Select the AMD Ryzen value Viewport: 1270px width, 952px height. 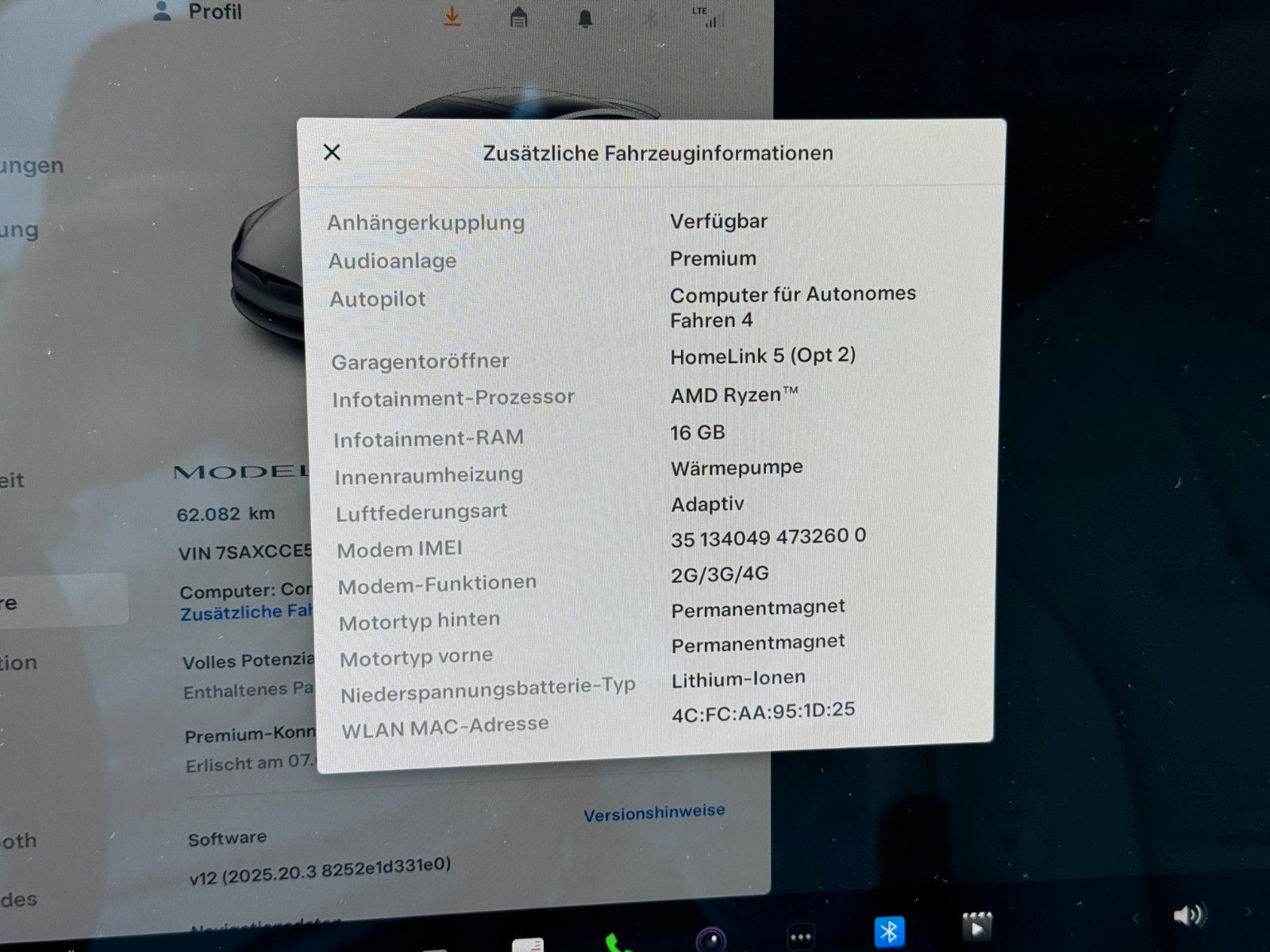pos(734,394)
